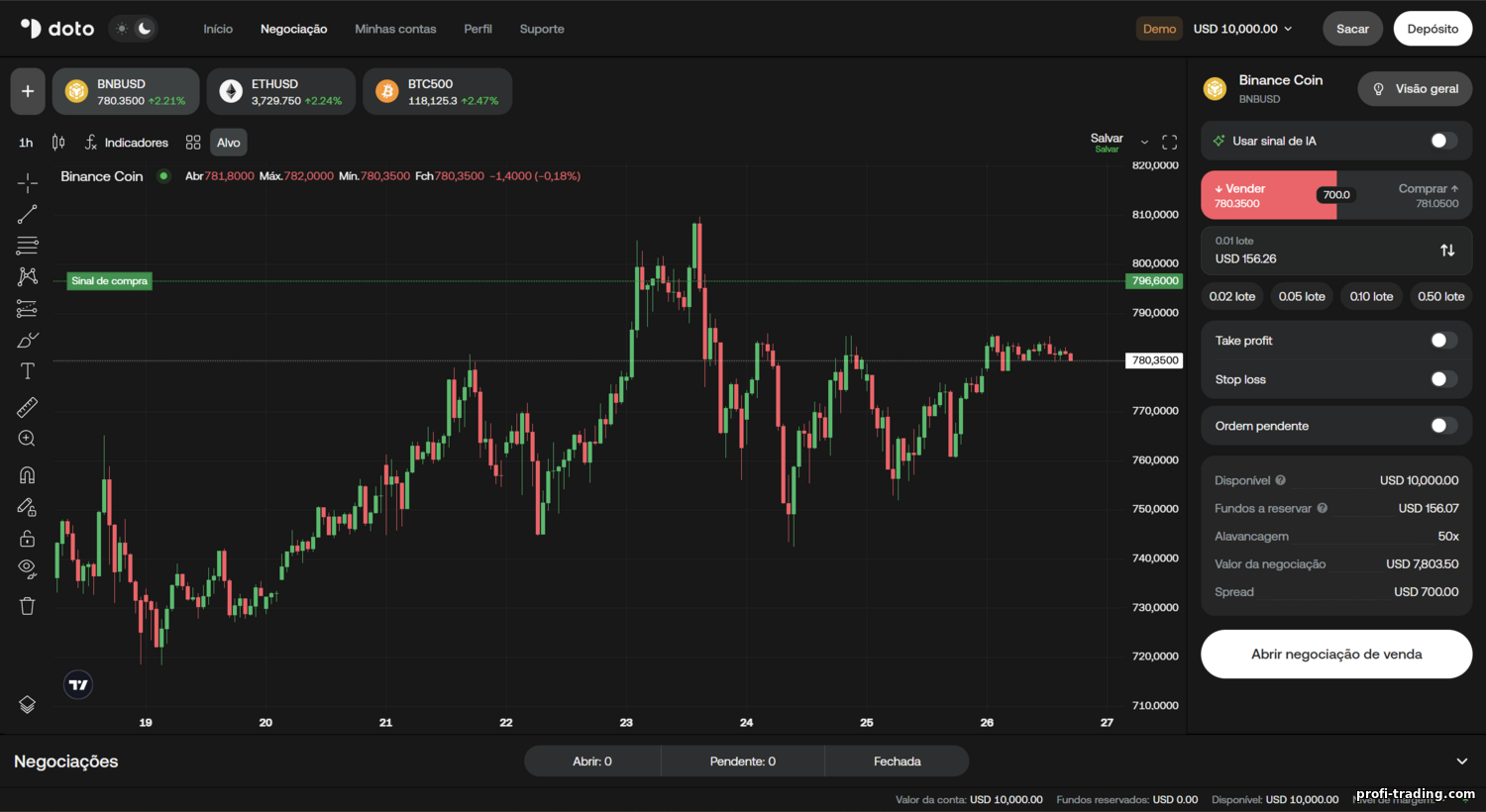Activate the zoom in tool
1486x812 pixels.
point(27,439)
